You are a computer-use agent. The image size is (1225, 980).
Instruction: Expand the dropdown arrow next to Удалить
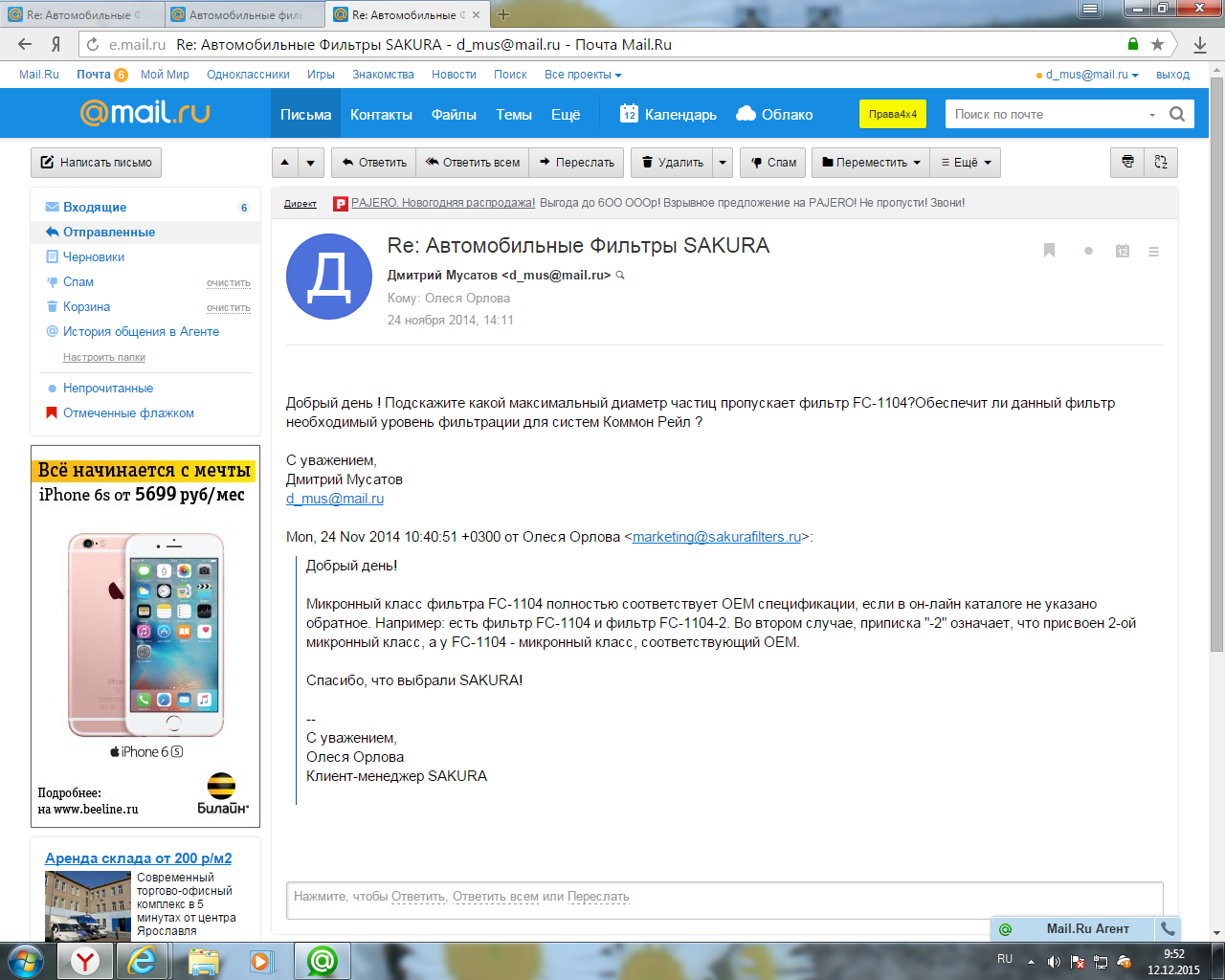click(723, 163)
